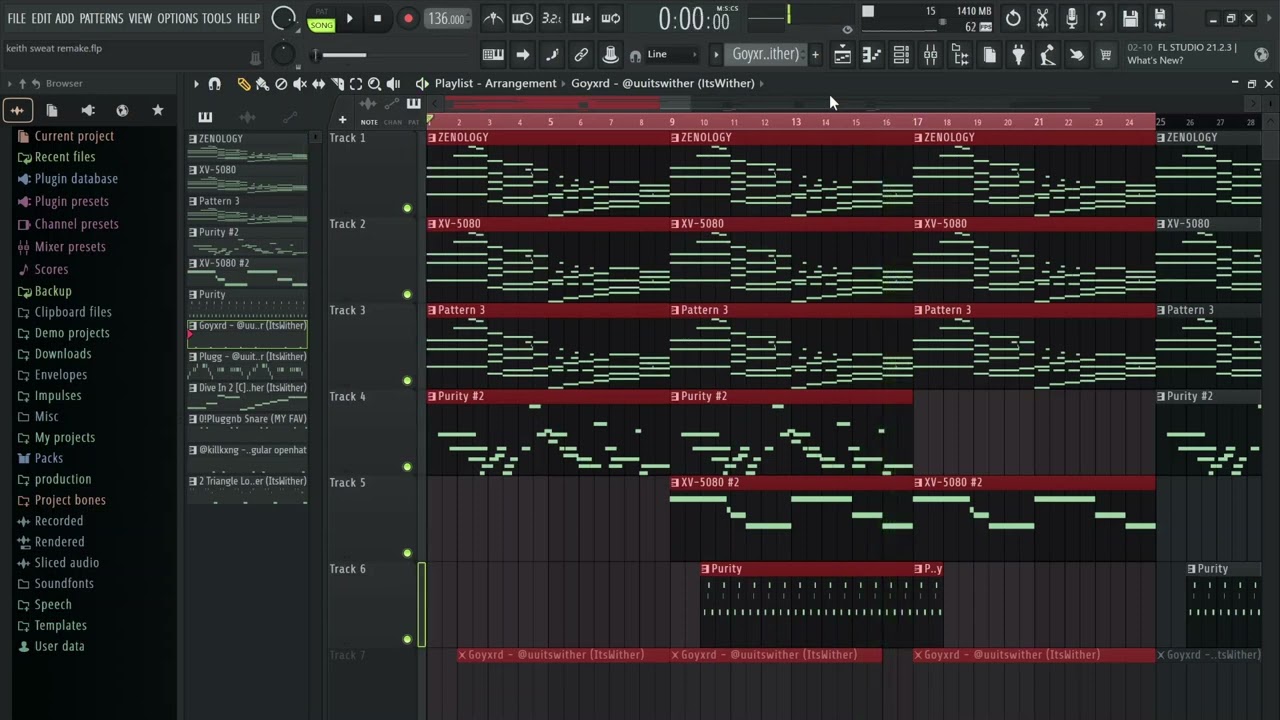The height and width of the screenshot is (720, 1280).
Task: Click the Record button
Action: coord(408,18)
